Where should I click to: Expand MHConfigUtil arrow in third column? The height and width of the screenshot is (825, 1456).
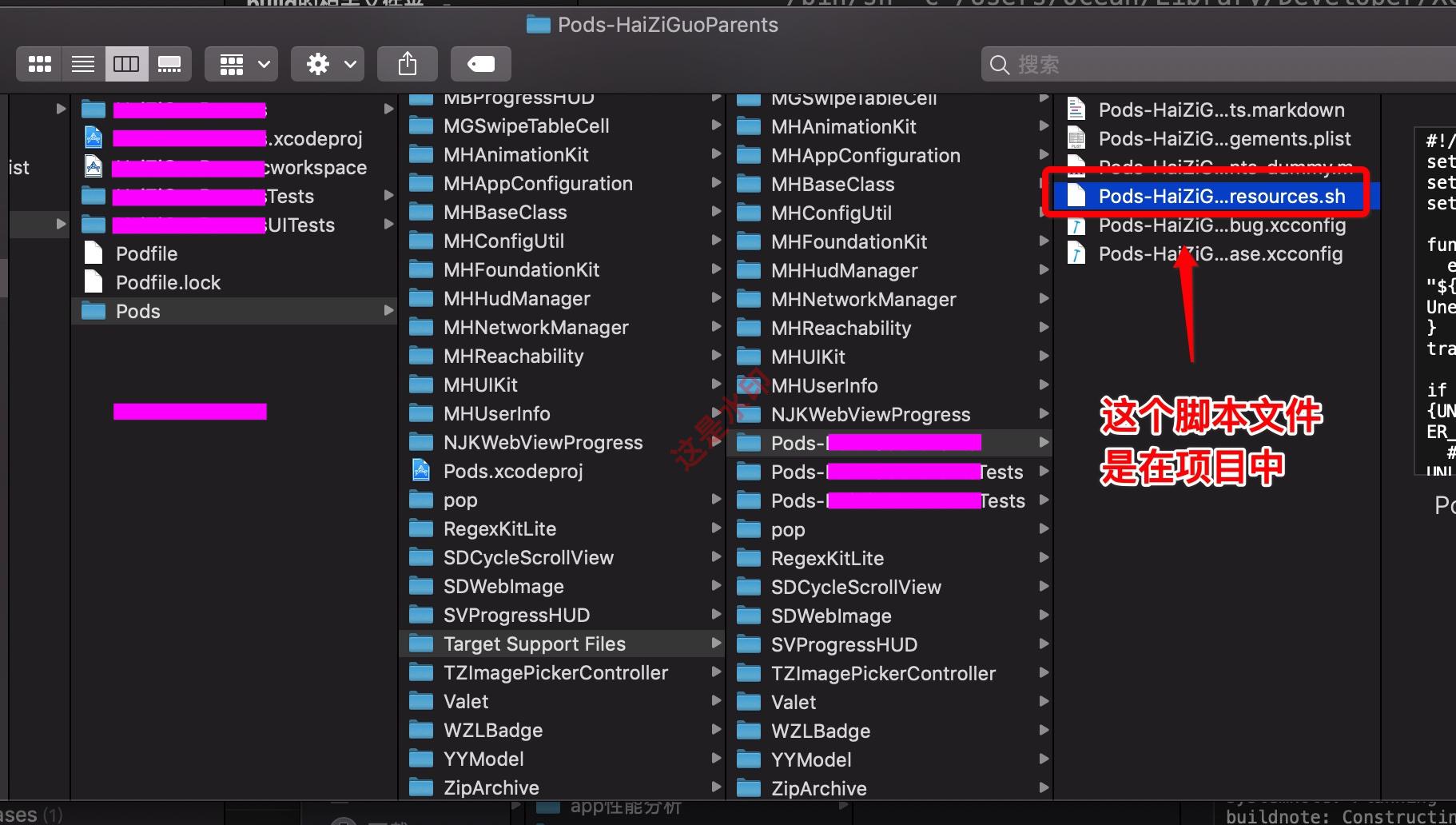(1044, 213)
